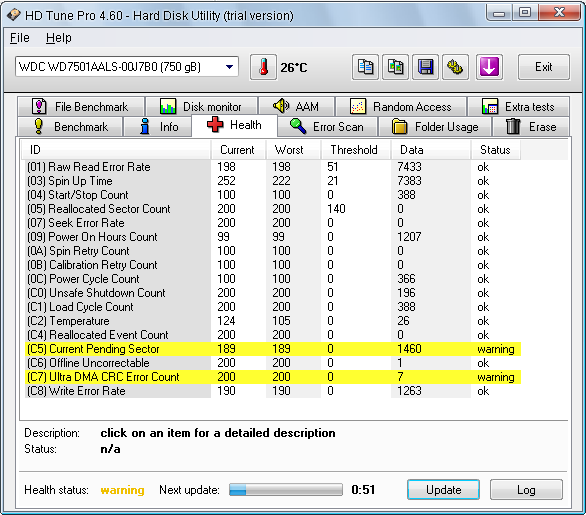Click the light bulb Benchmark icon

(x=38, y=126)
